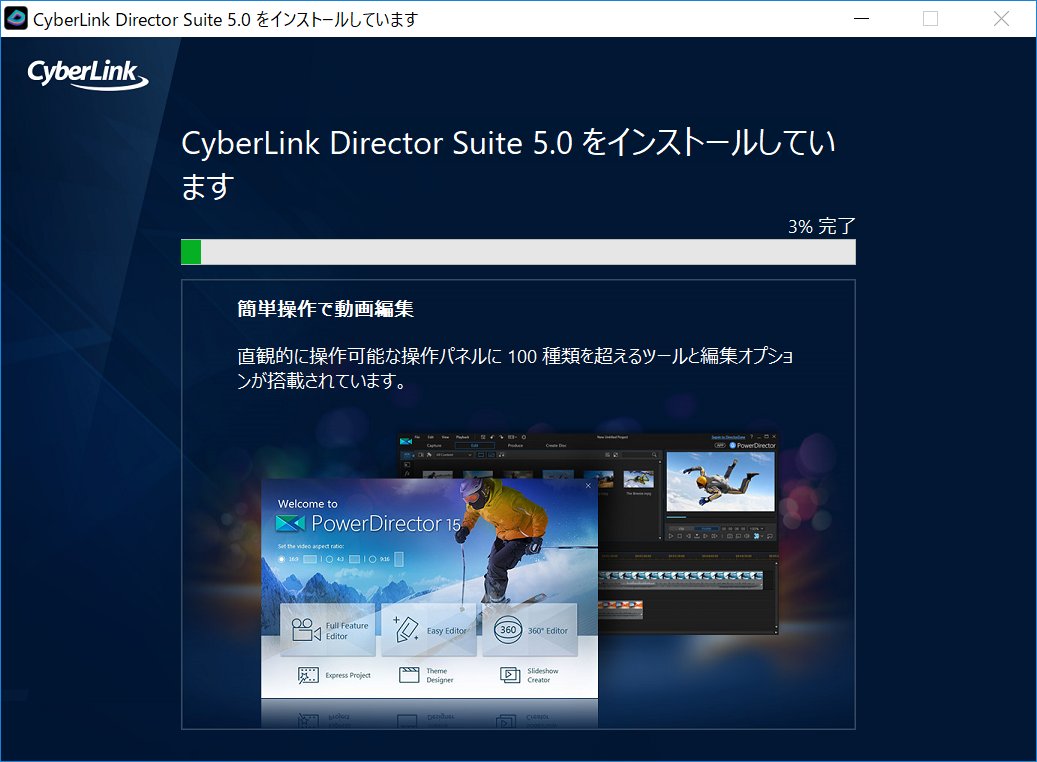This screenshot has height=762, width=1037.
Task: Open the preview zoom percentage dropdown
Action: [x=758, y=528]
